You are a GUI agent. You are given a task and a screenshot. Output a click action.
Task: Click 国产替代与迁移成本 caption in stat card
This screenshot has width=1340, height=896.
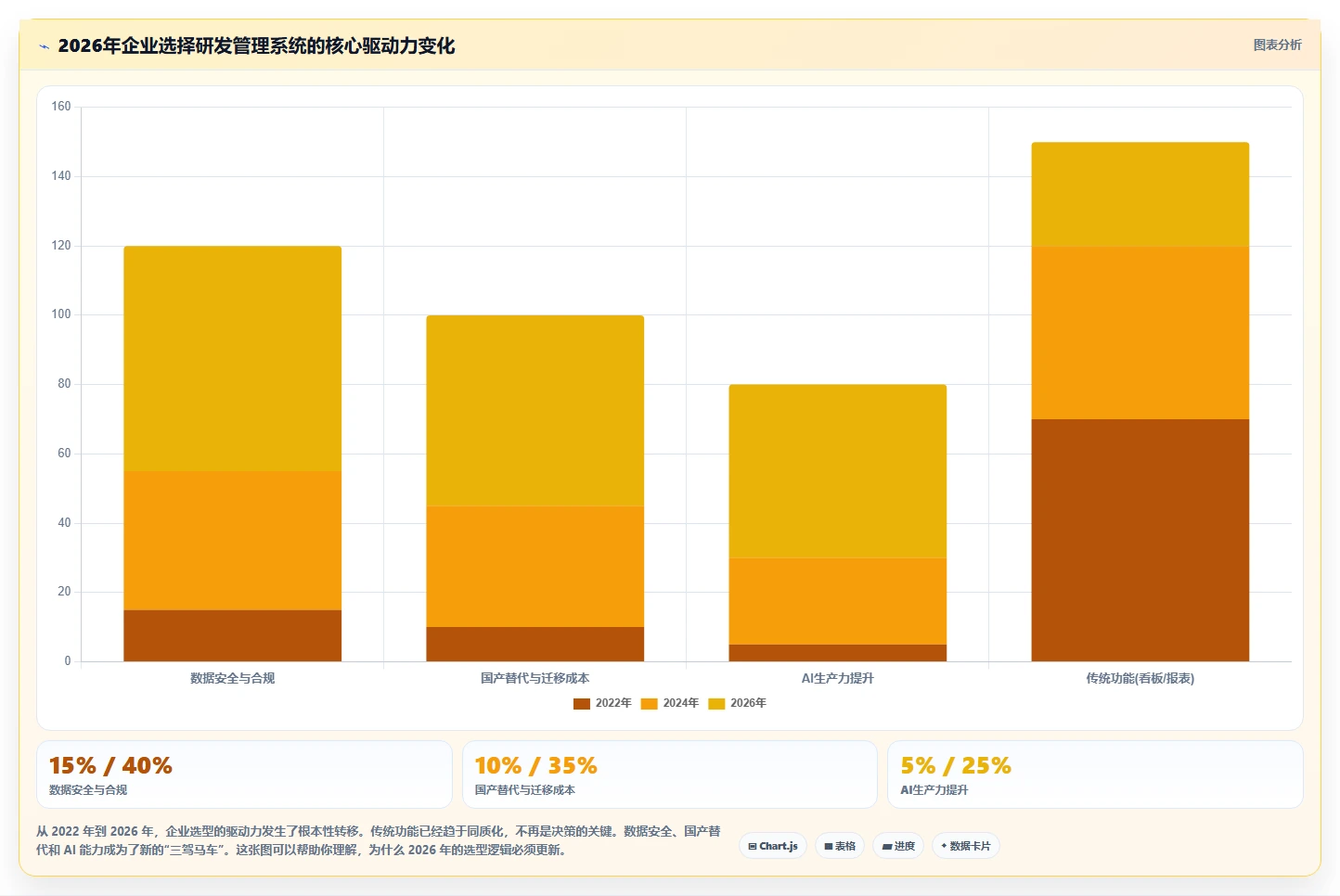(x=525, y=790)
